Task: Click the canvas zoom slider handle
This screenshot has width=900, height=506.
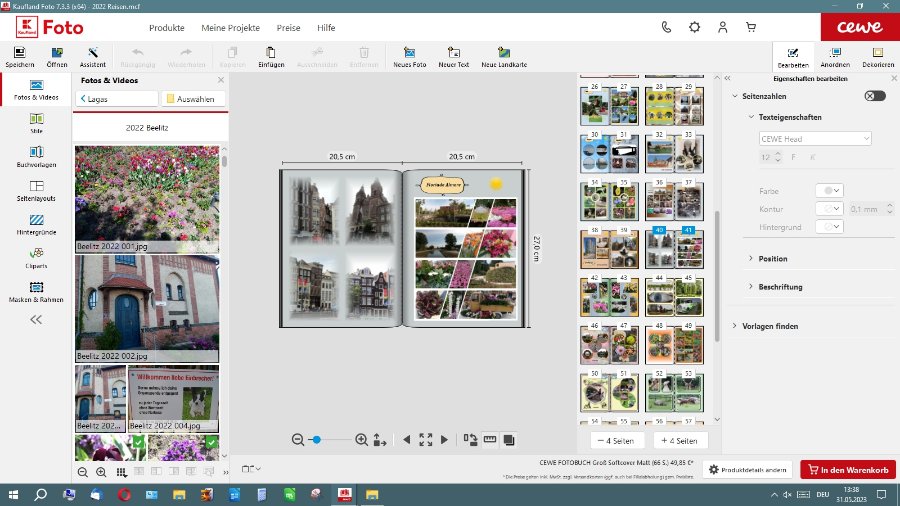Action: [x=317, y=439]
